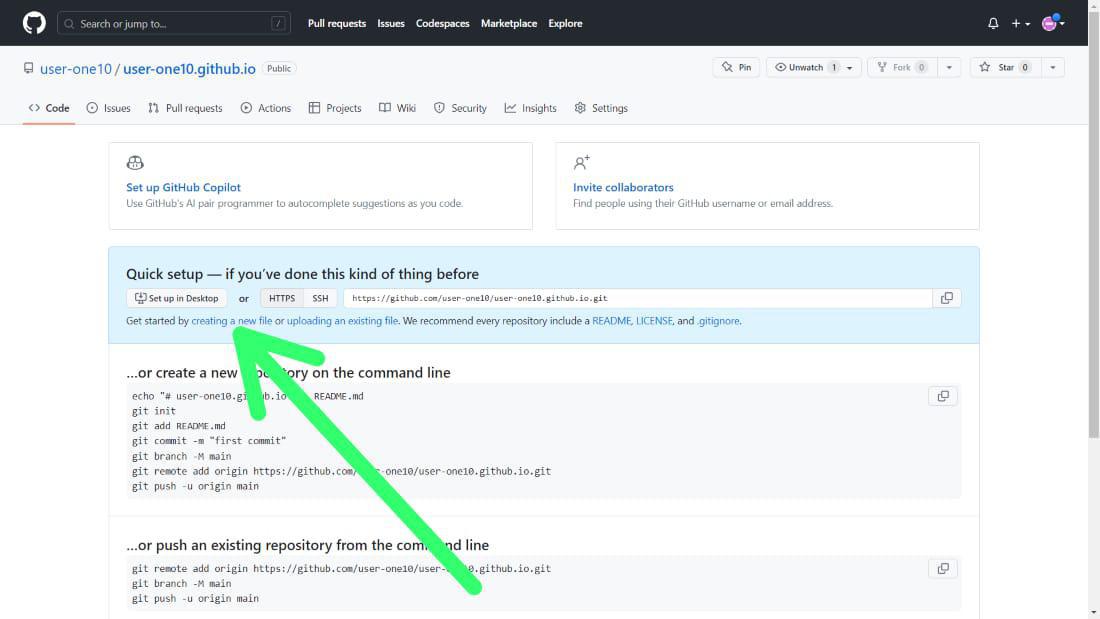Viewport: 1100px width, 619px height.
Task: Click the repository icon beside user-one10
Action: [x=28, y=68]
